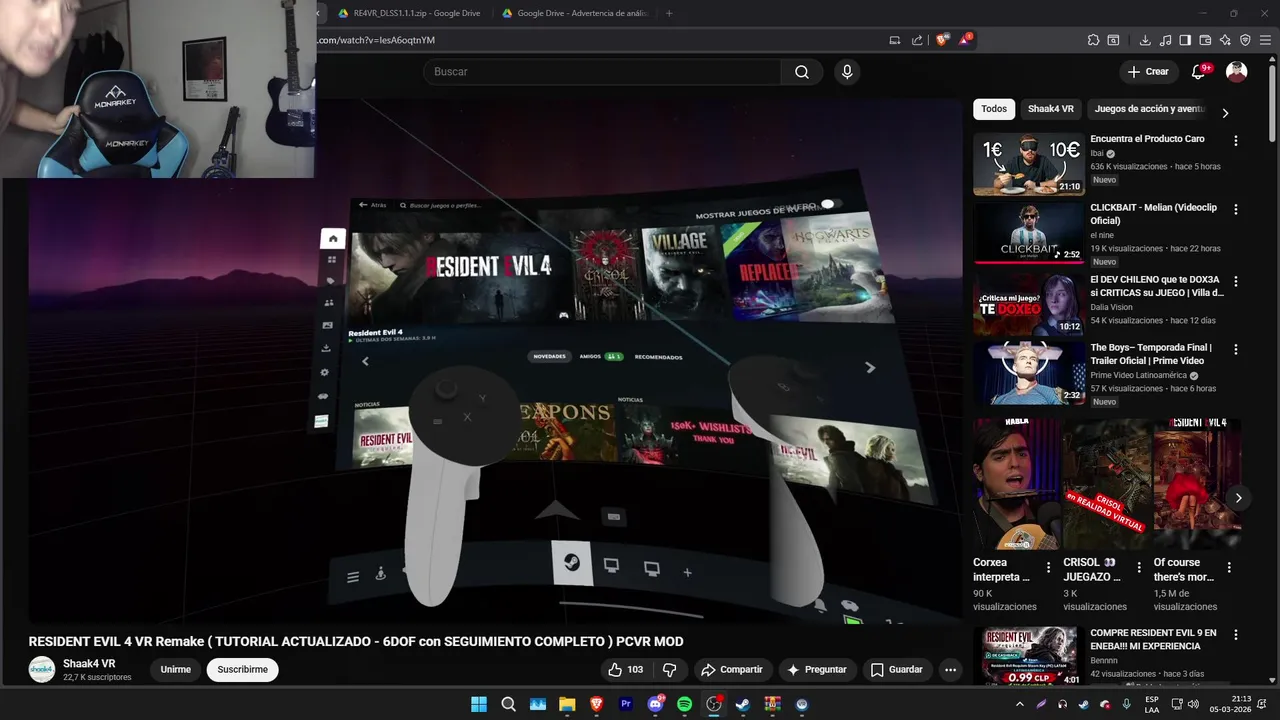The image size is (1280, 720).
Task: Click the Suscribirme button
Action: (243, 670)
